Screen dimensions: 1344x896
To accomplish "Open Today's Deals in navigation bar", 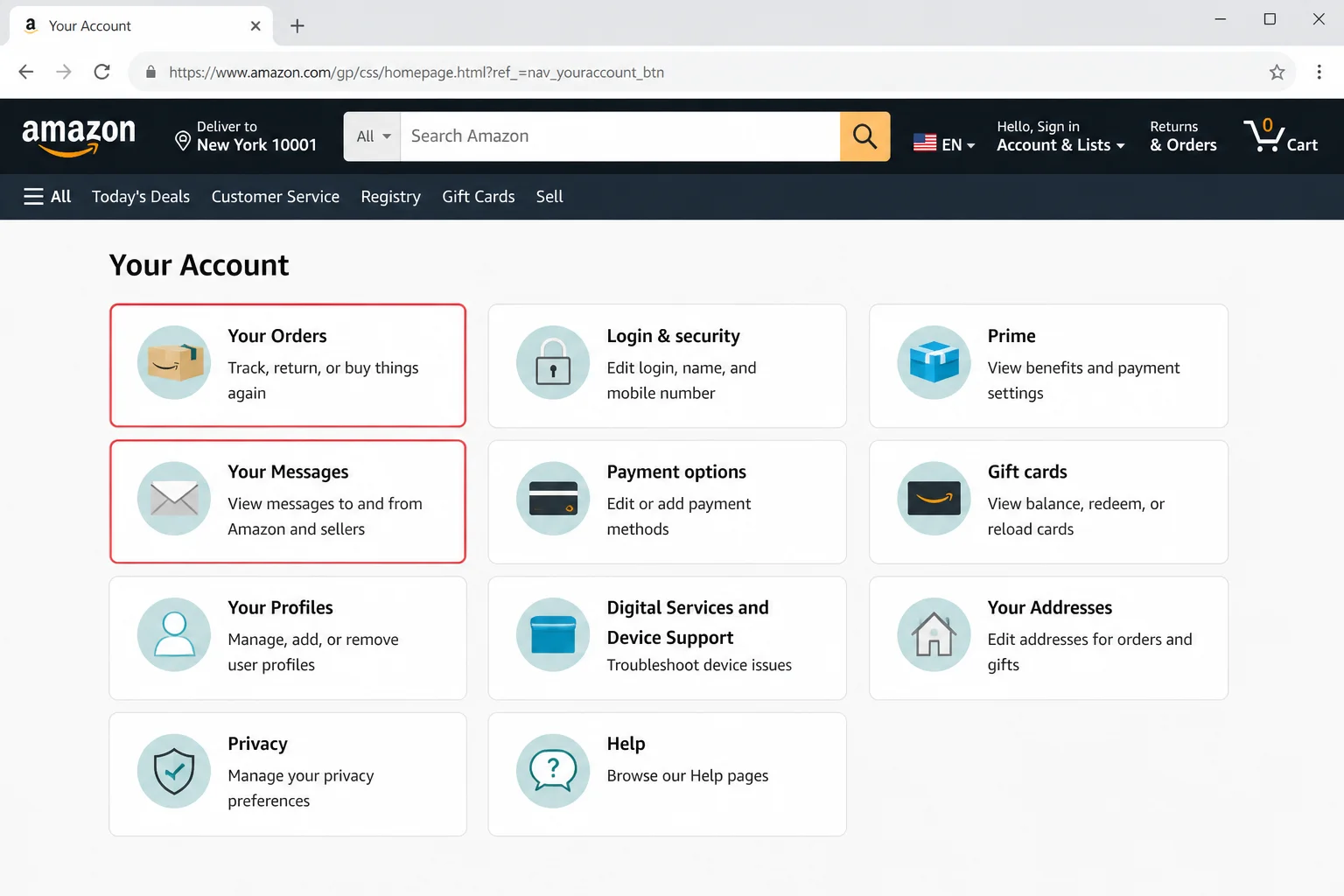I will 141,197.
